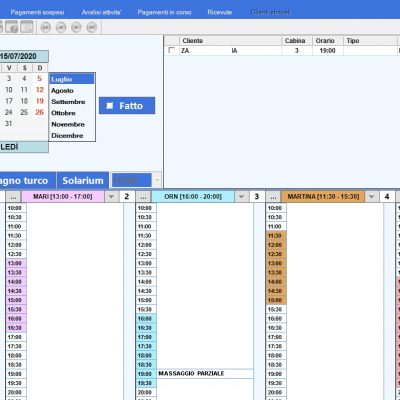The image size is (400, 400).
Task: Click 16:30 slot in MARI column
Action: (x=16, y=328)
